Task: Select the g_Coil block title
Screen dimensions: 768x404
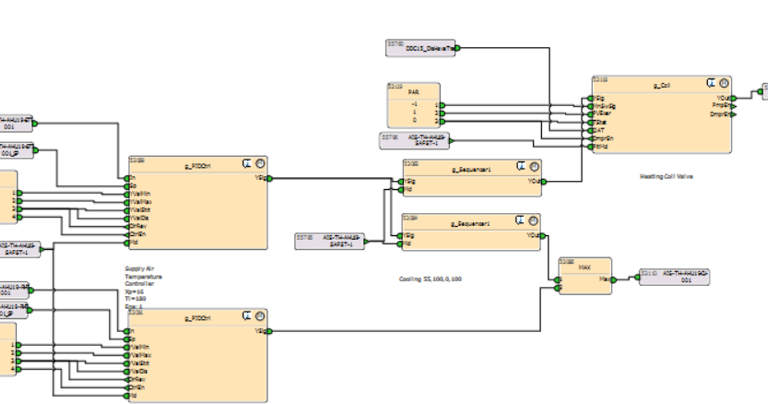Action: [662, 85]
